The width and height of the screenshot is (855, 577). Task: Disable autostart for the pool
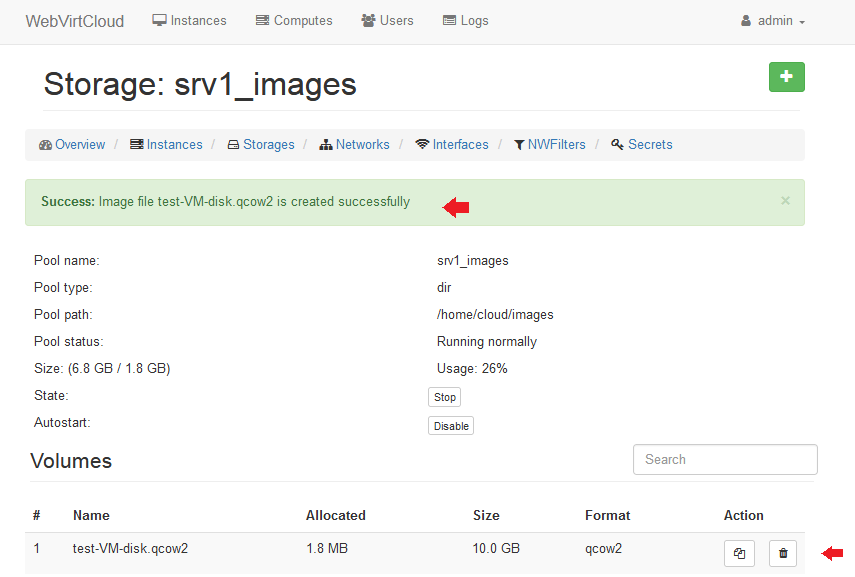[x=450, y=426]
